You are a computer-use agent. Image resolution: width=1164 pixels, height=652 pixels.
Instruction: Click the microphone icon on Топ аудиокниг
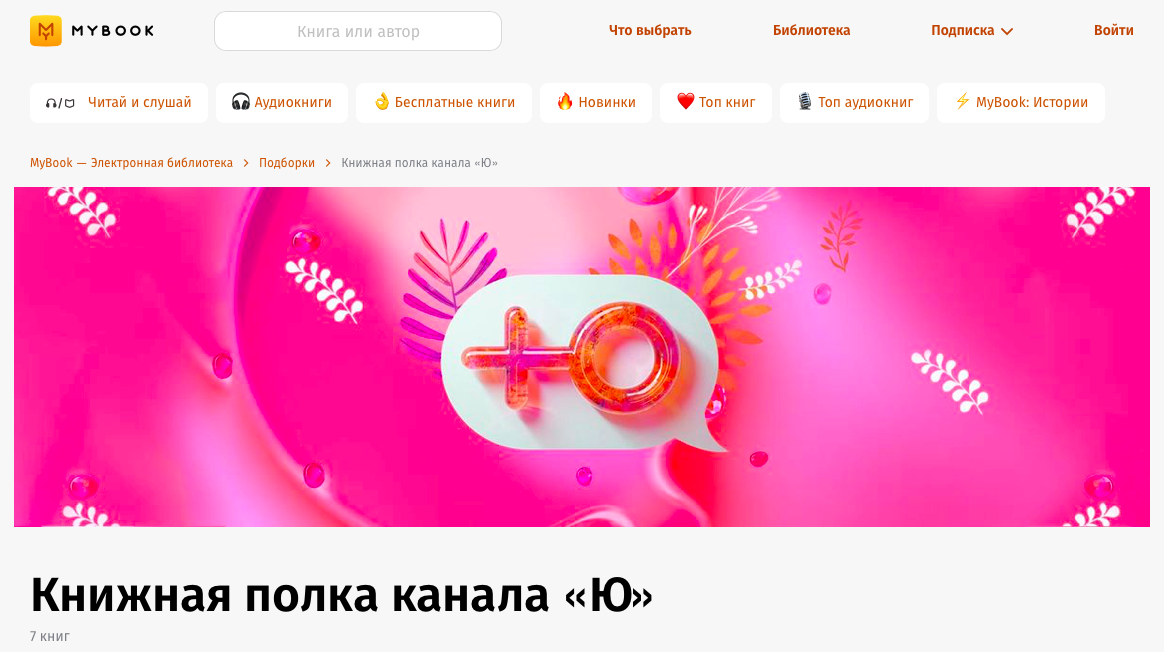coord(805,102)
